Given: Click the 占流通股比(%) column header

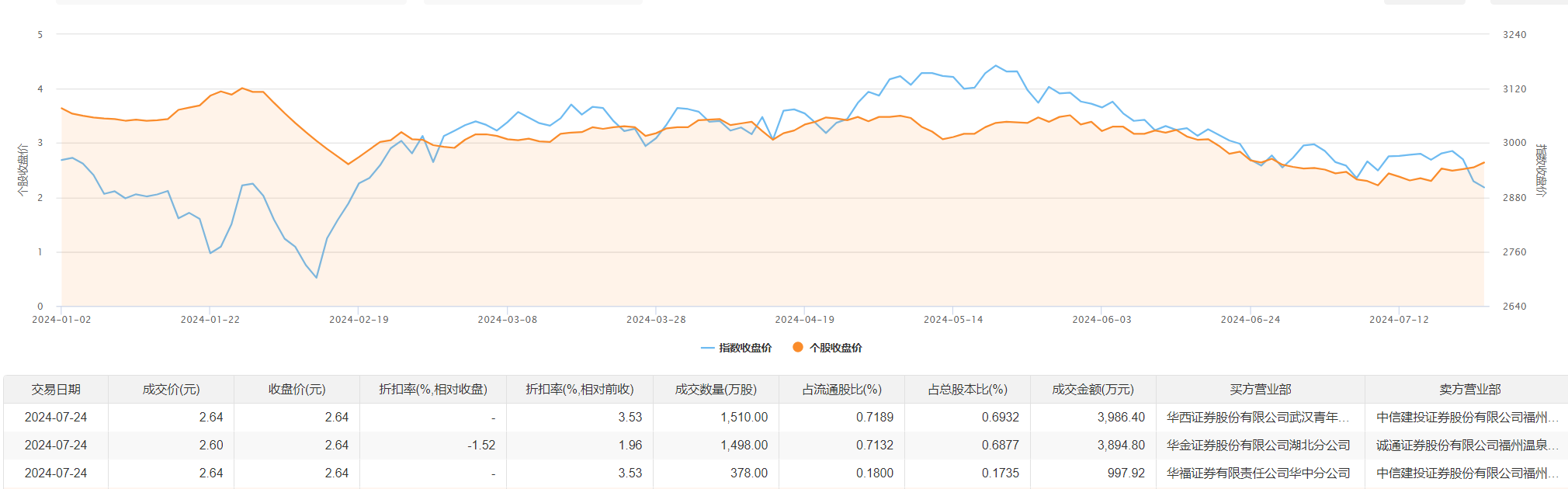Looking at the screenshot, I should pyautogui.click(x=841, y=390).
